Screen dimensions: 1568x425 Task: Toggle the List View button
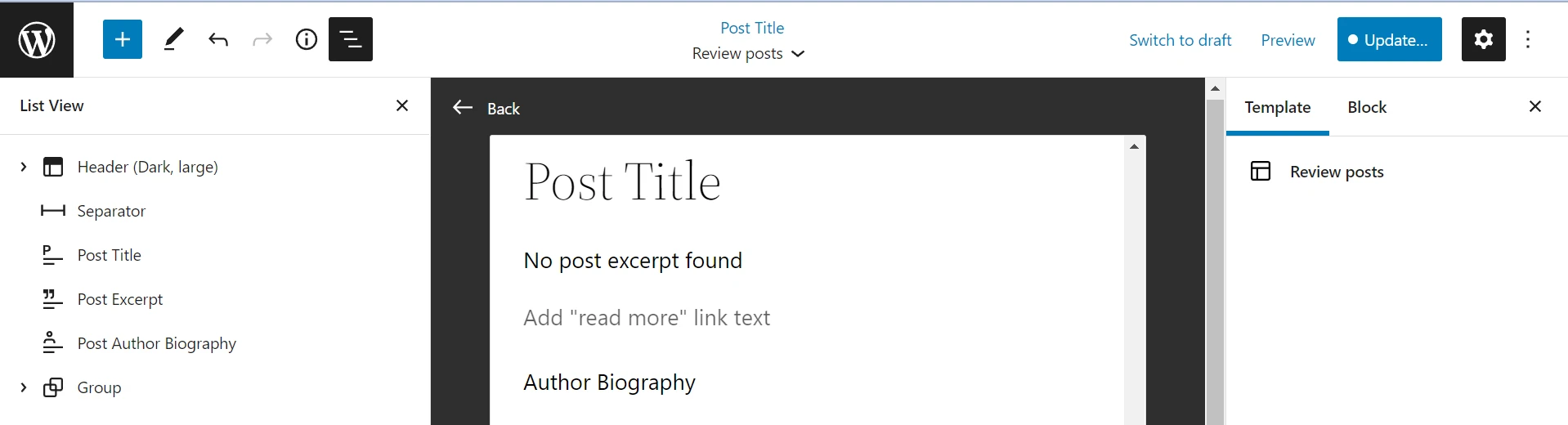(x=351, y=39)
